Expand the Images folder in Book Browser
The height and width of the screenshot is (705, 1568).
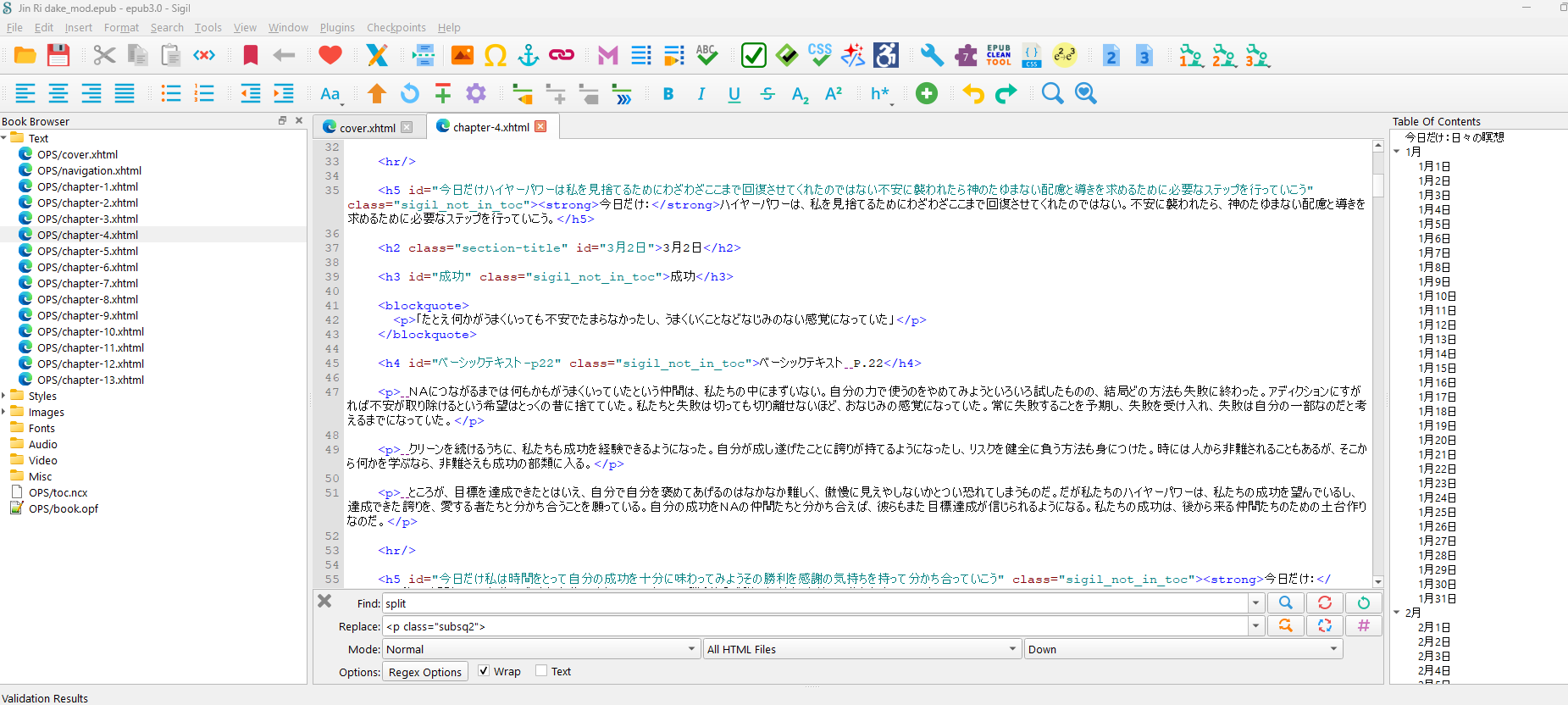click(x=4, y=412)
